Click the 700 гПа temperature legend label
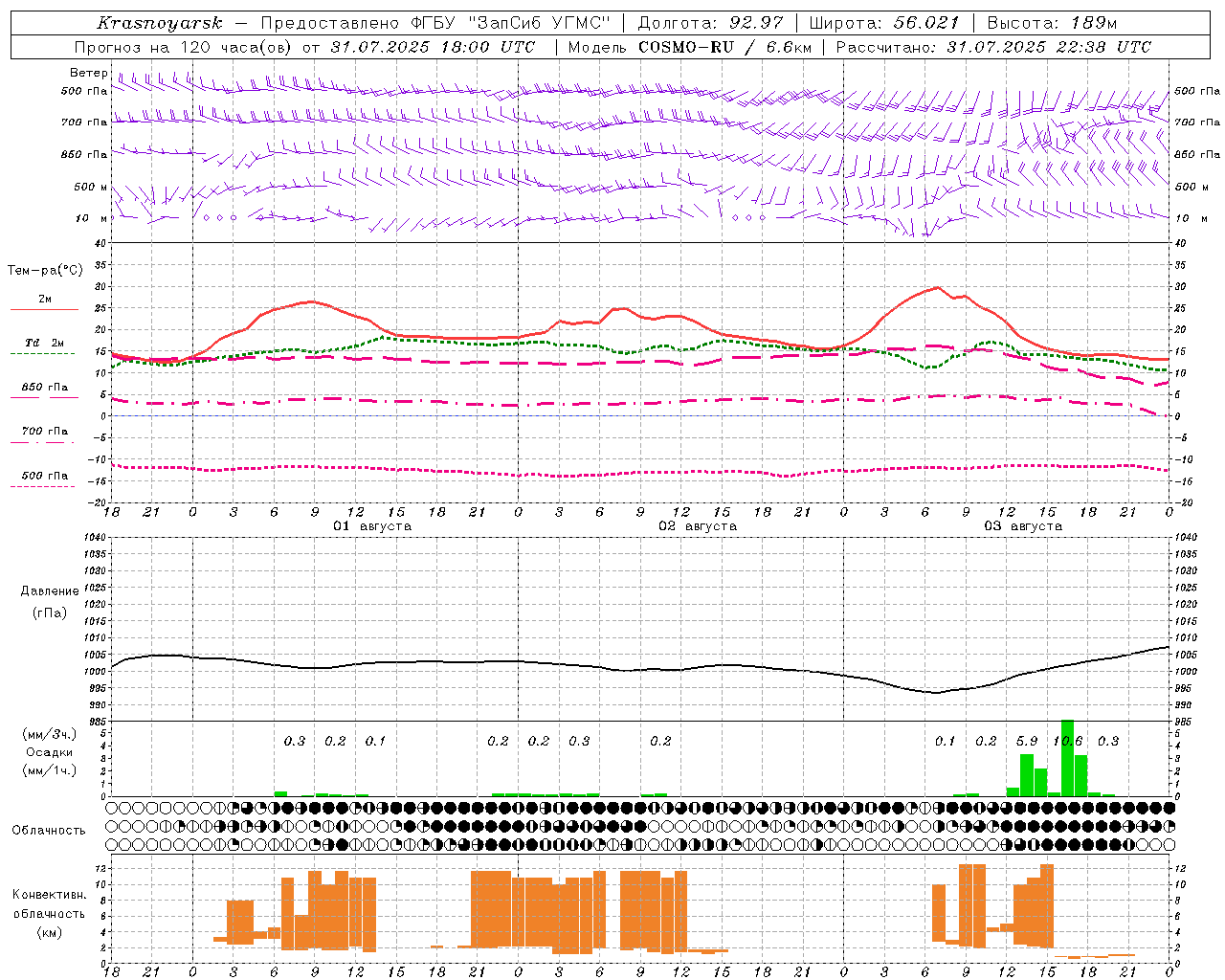 [x=45, y=431]
